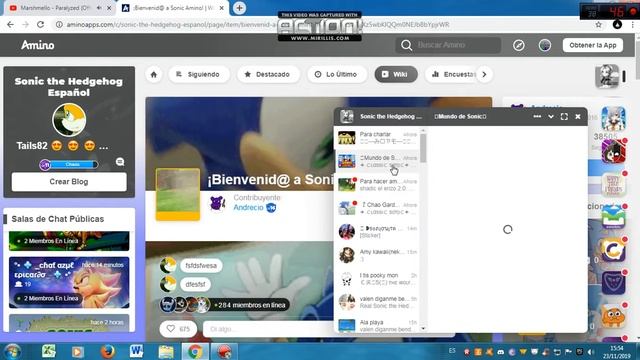Expand chat panel to fullscreen

(564, 117)
